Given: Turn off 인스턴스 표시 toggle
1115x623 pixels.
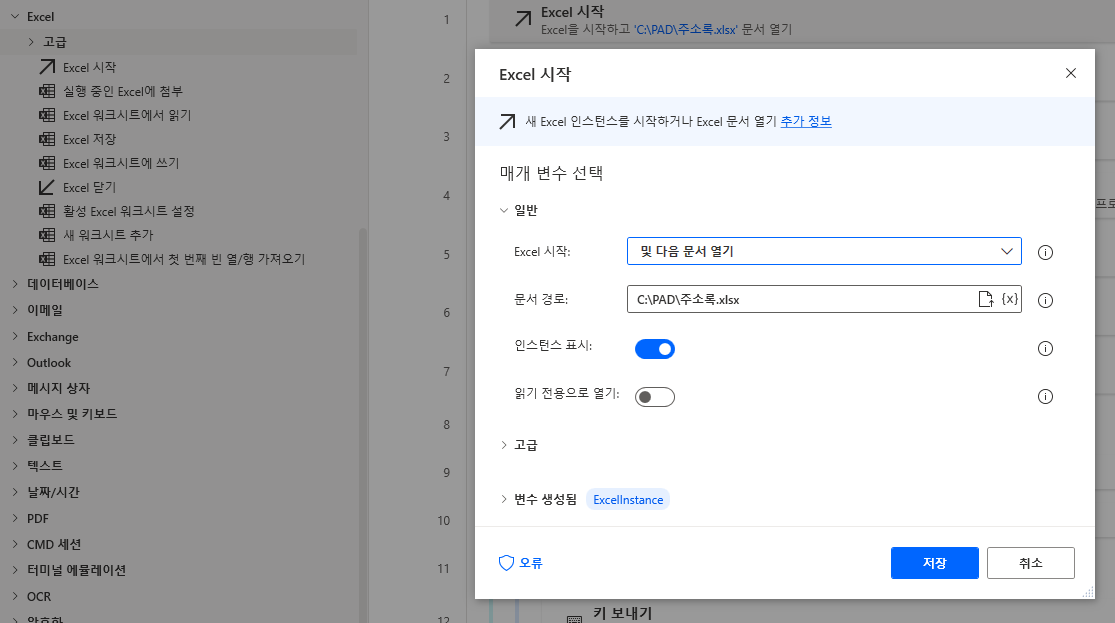Looking at the screenshot, I should click(x=655, y=349).
